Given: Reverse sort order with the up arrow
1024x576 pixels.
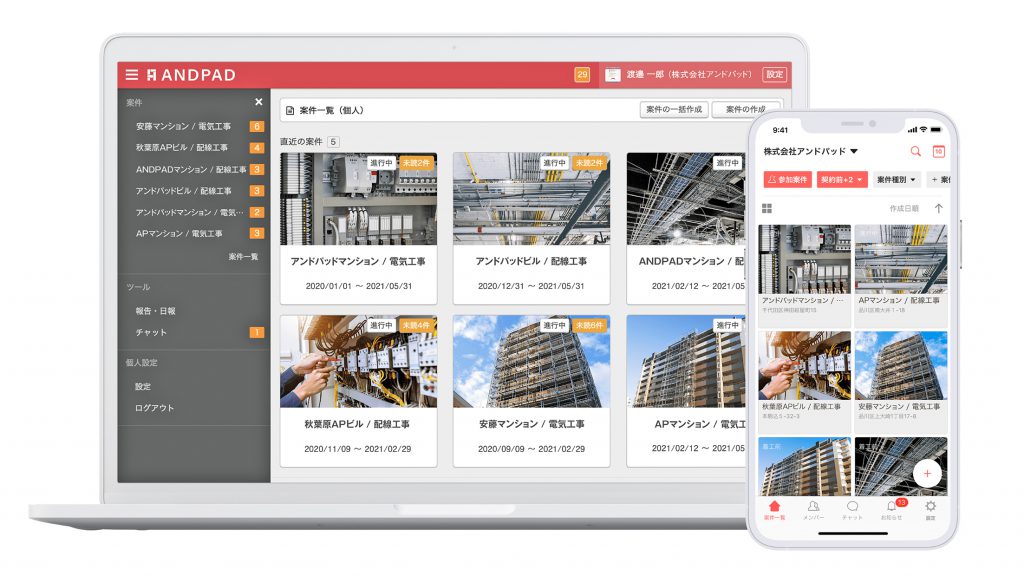Looking at the screenshot, I should coord(938,208).
